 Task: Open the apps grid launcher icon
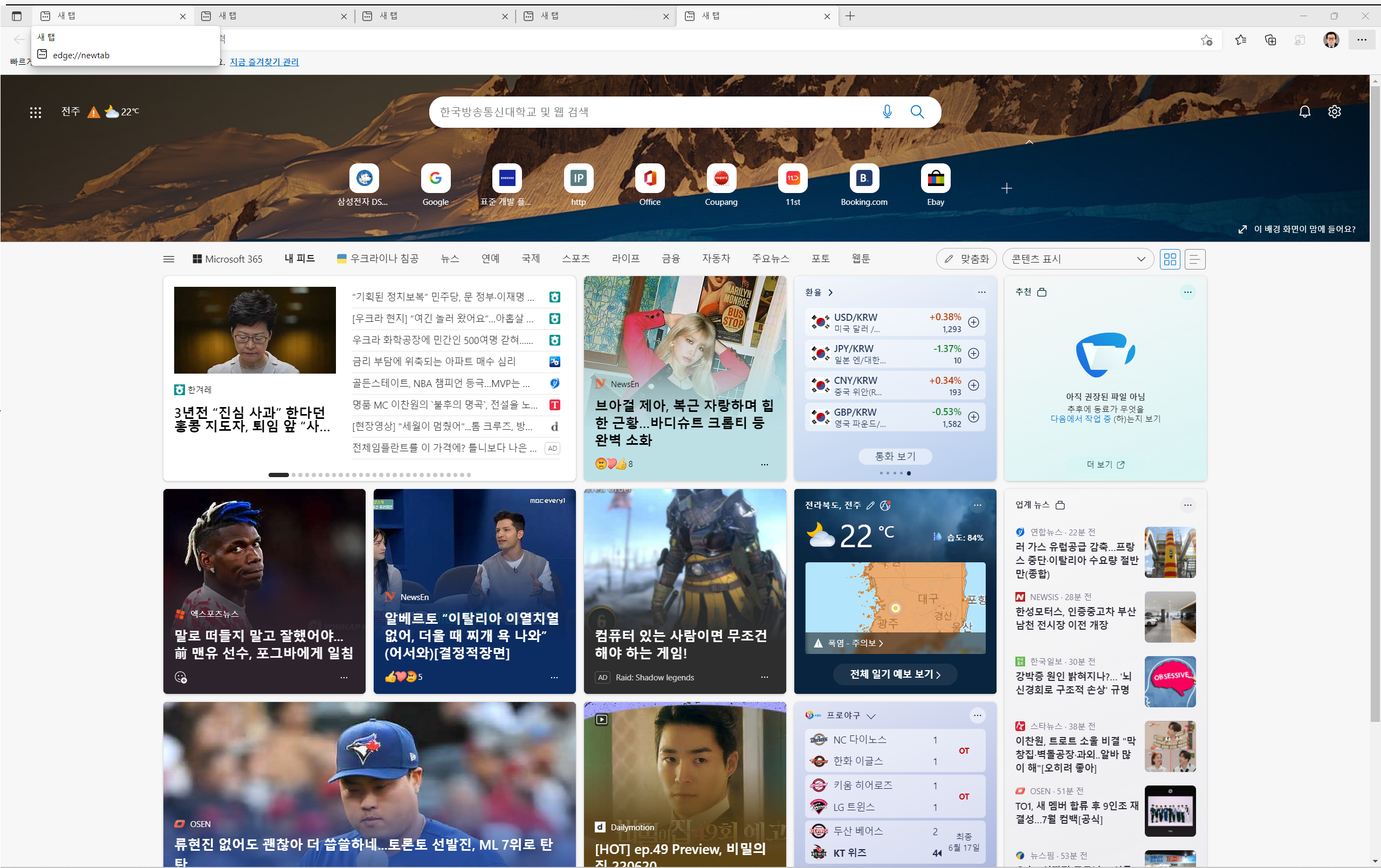coord(36,112)
